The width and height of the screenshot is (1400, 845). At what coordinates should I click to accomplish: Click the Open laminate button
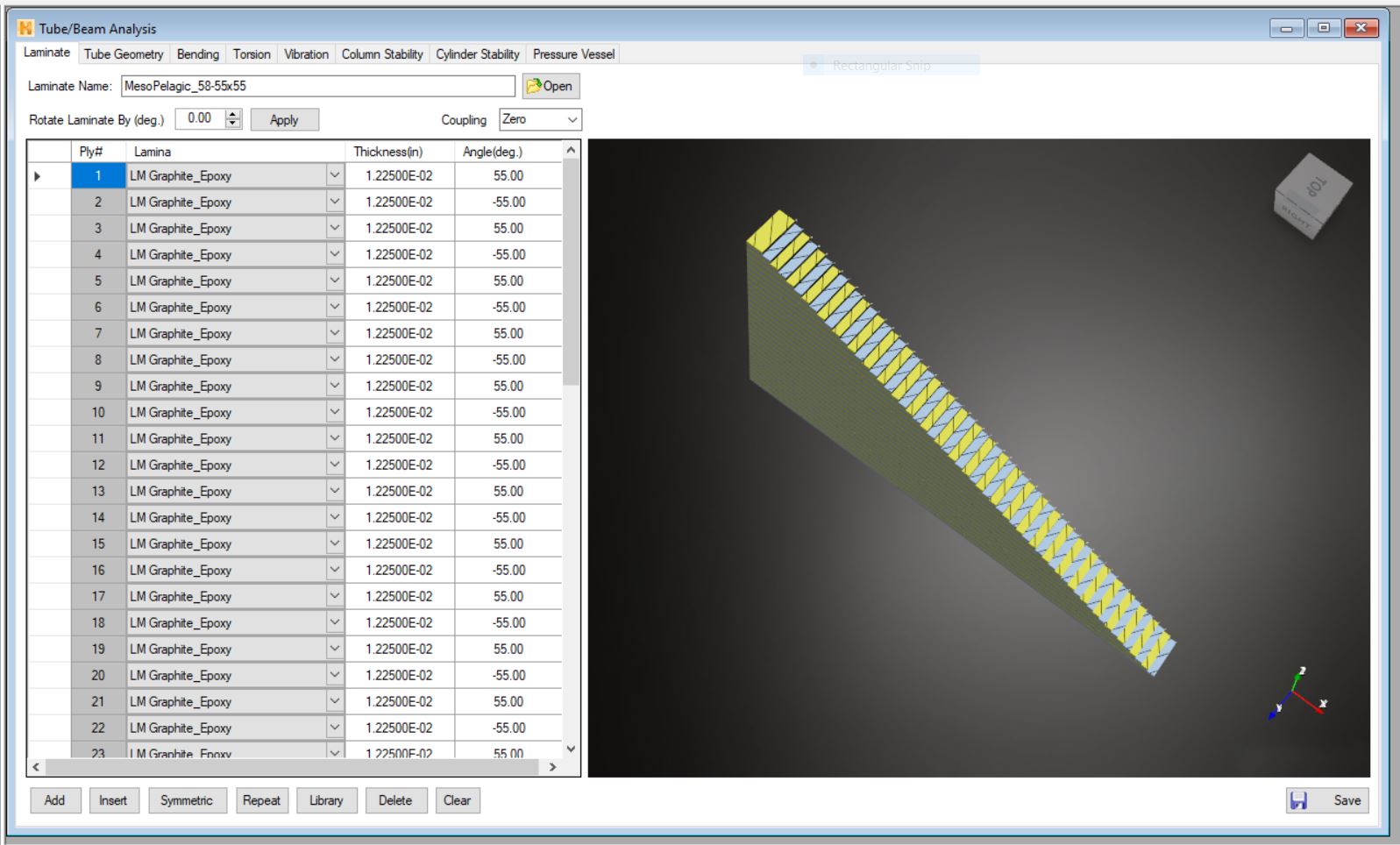coord(551,86)
